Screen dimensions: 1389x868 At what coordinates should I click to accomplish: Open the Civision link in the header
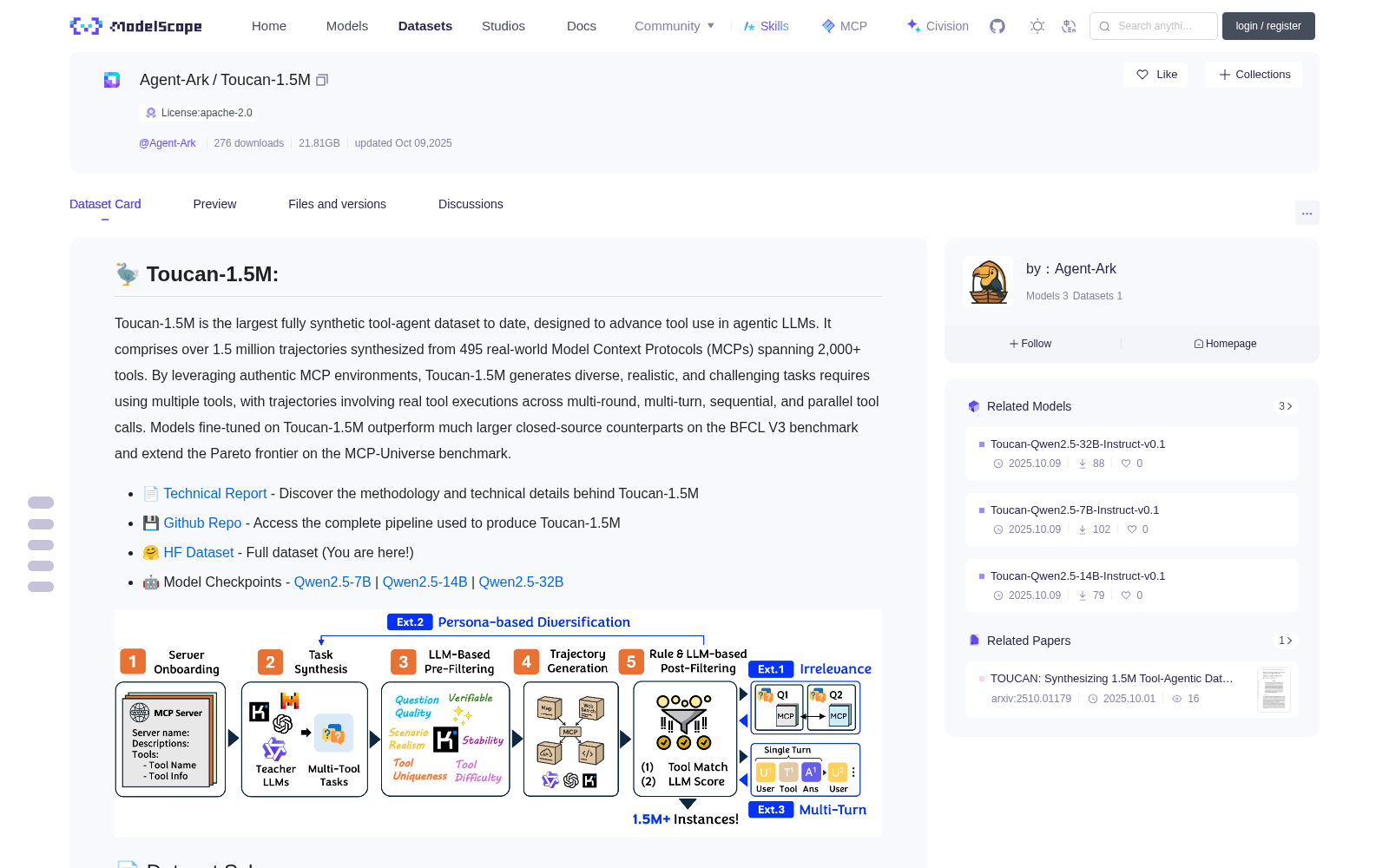938,26
